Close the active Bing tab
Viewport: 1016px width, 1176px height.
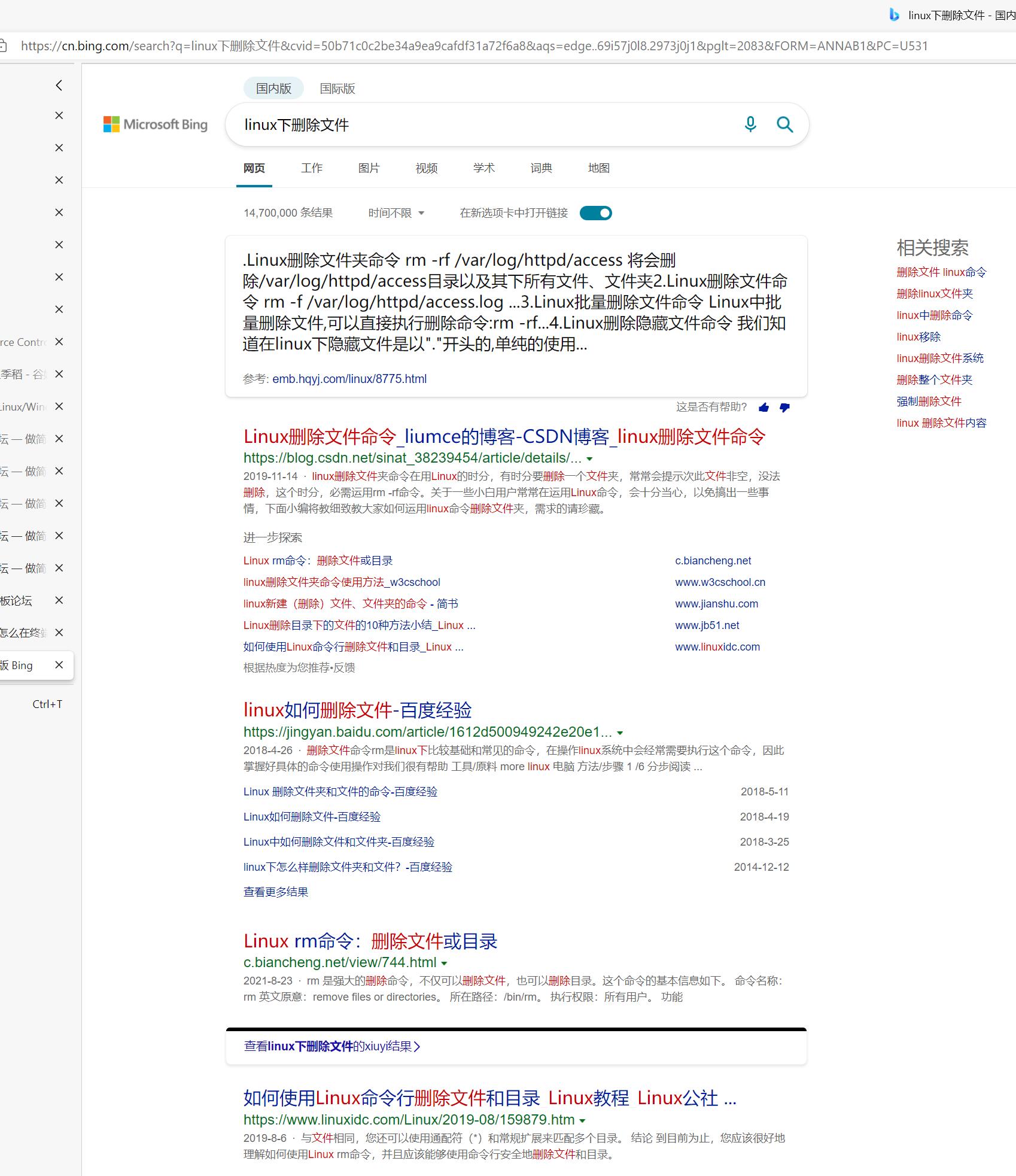(x=59, y=665)
